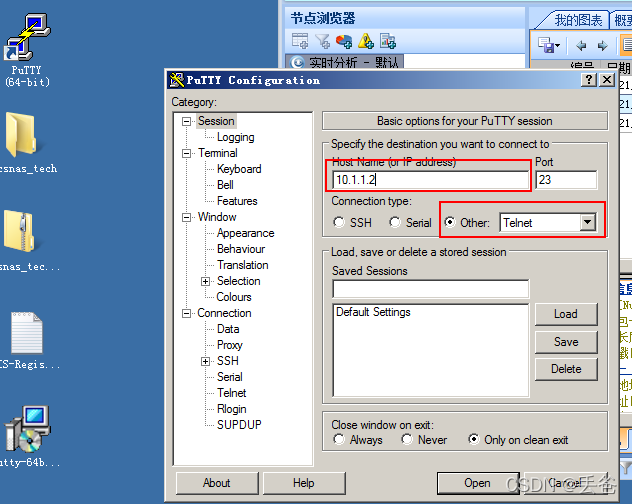Click the Help button
This screenshot has width=632, height=504.
(x=304, y=483)
